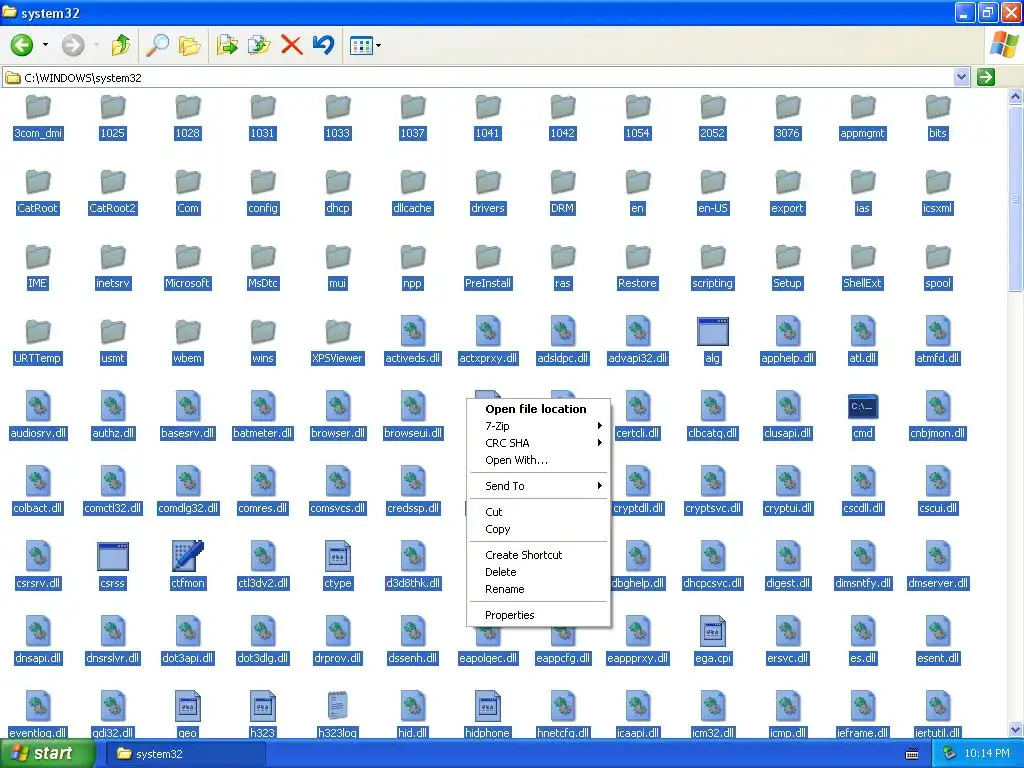This screenshot has width=1024, height=768.
Task: Choose Rename in the context menu
Action: pyautogui.click(x=539, y=589)
